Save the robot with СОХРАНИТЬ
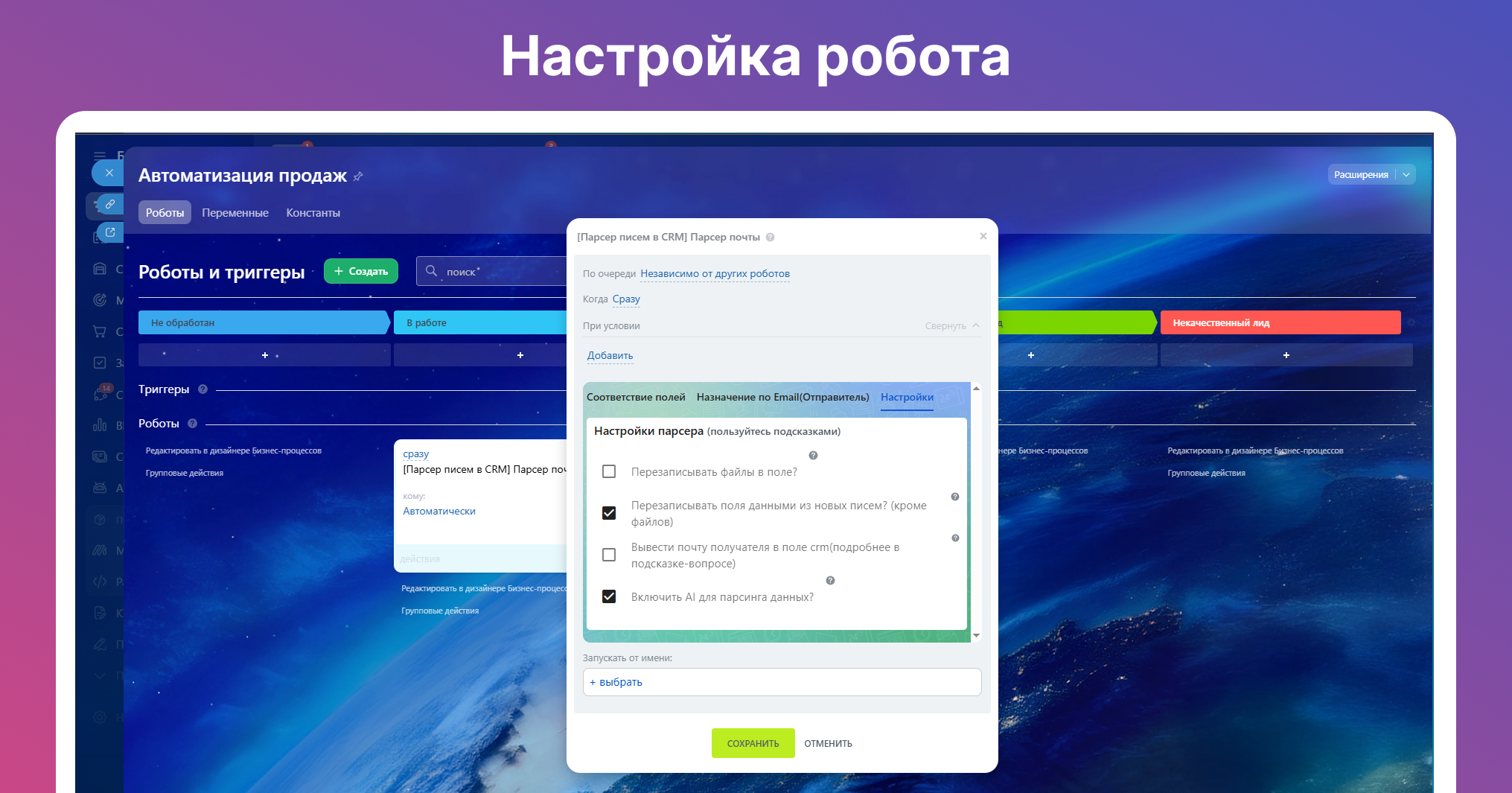The height and width of the screenshot is (793, 1512). (753, 743)
